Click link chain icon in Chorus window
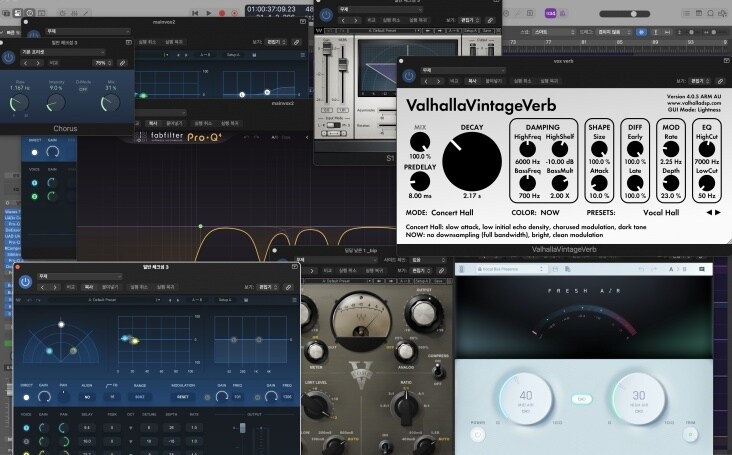This screenshot has width=732, height=455. pos(122,63)
